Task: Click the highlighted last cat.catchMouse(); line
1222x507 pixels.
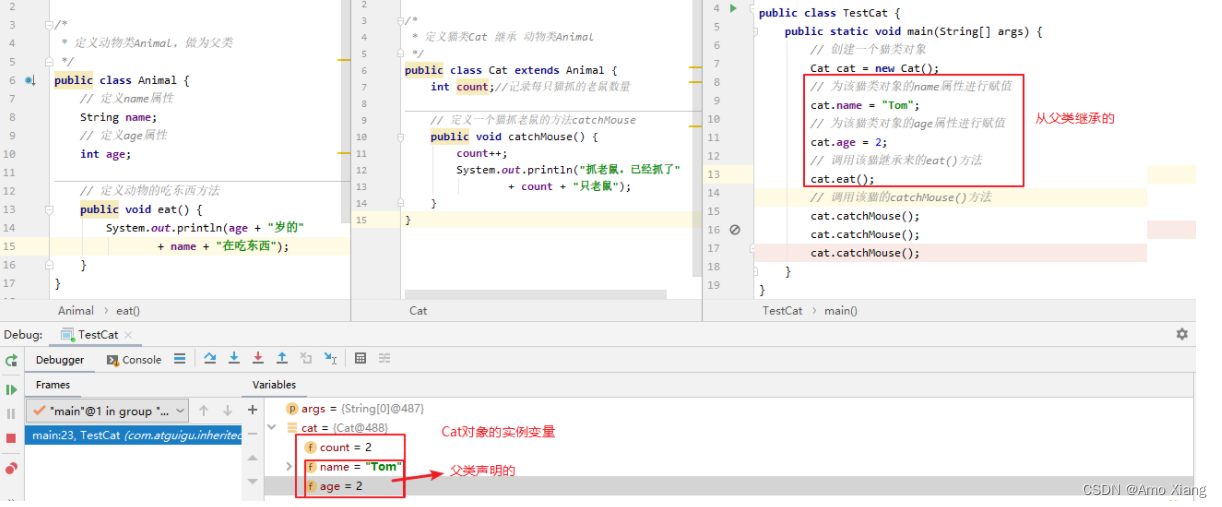Action: coord(865,253)
